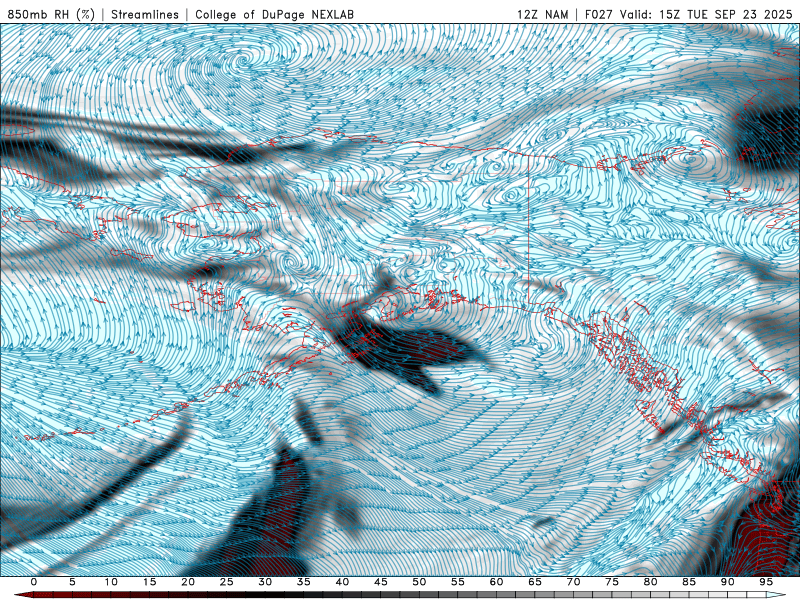Click the colorbar label "5"

click(x=72, y=582)
